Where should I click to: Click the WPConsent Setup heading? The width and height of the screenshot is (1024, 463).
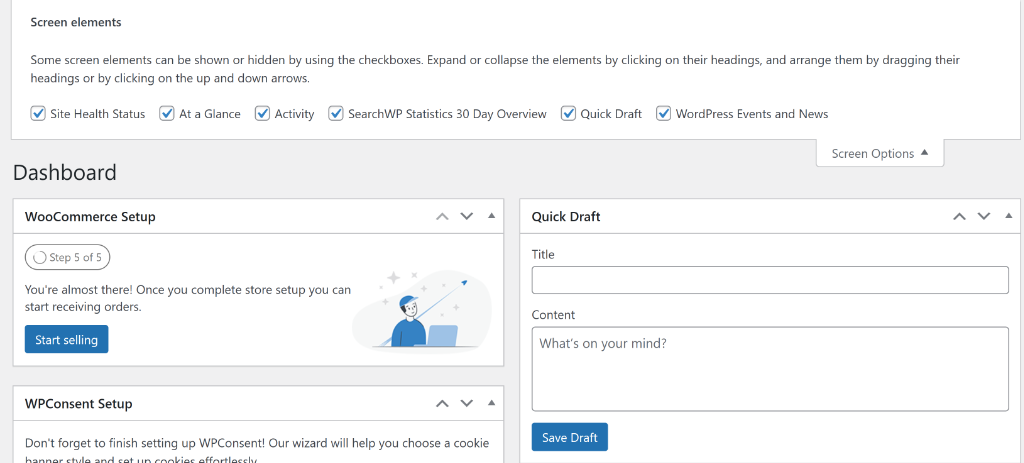[x=78, y=404]
